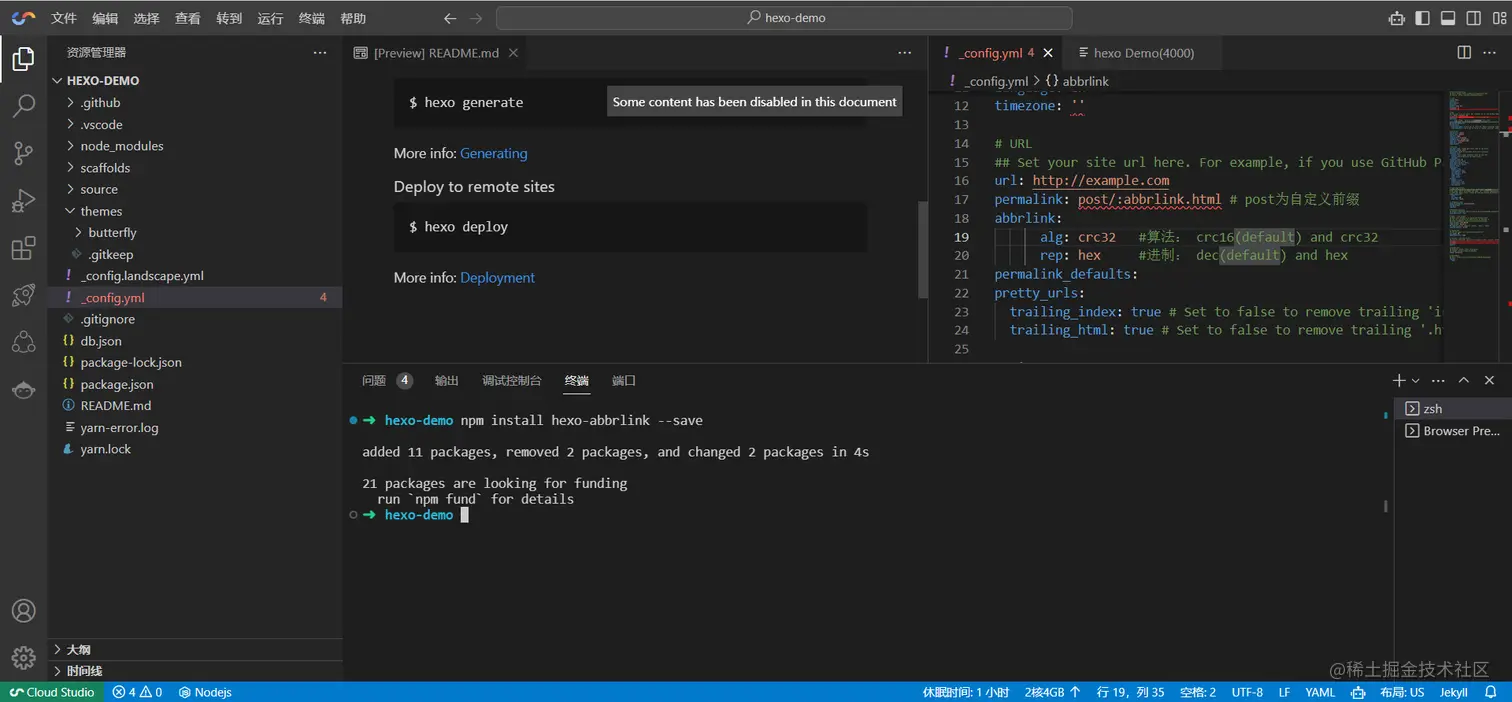This screenshot has width=1512, height=702.
Task: Open the http://example.com URL in editor
Action: click(x=1101, y=181)
